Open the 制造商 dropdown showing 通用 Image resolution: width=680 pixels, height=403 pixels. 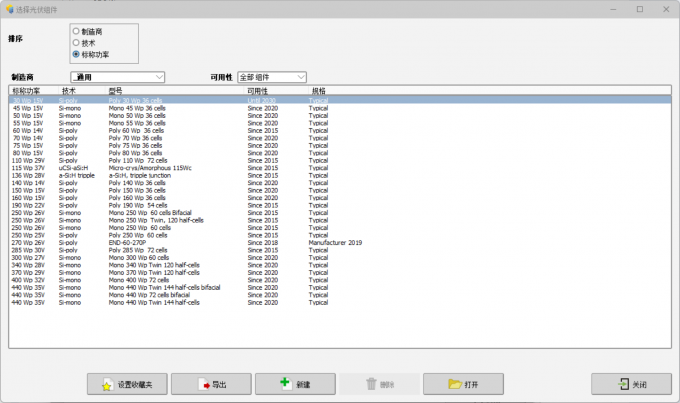click(117, 77)
